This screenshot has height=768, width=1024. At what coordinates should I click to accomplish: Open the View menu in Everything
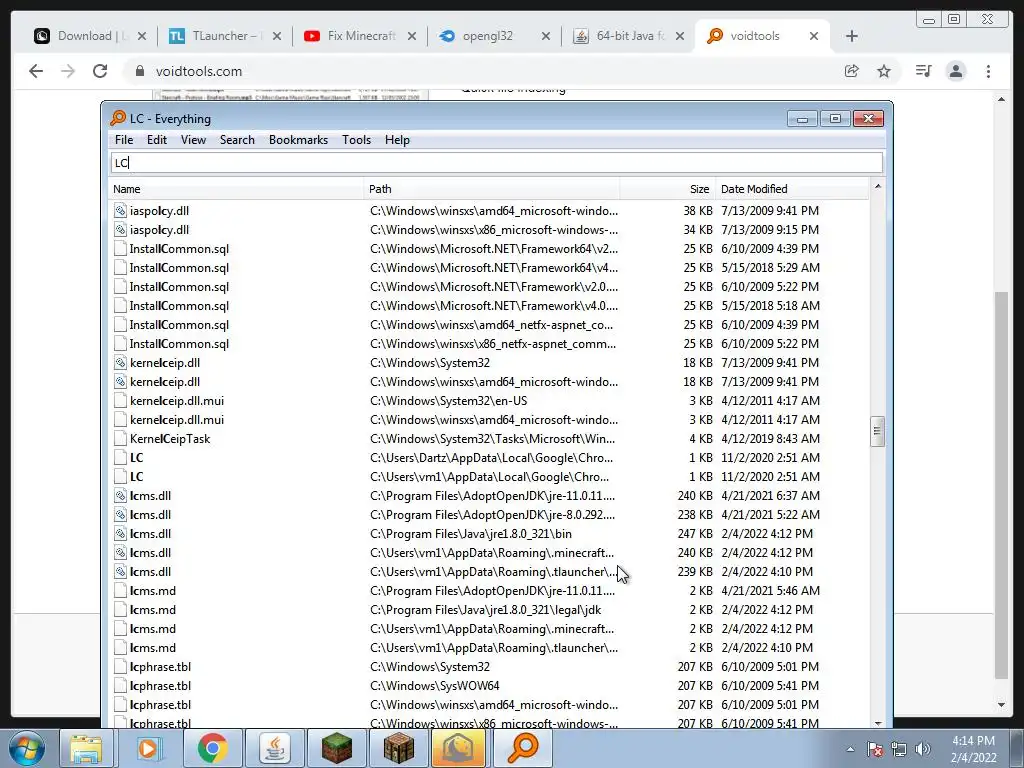pos(193,140)
